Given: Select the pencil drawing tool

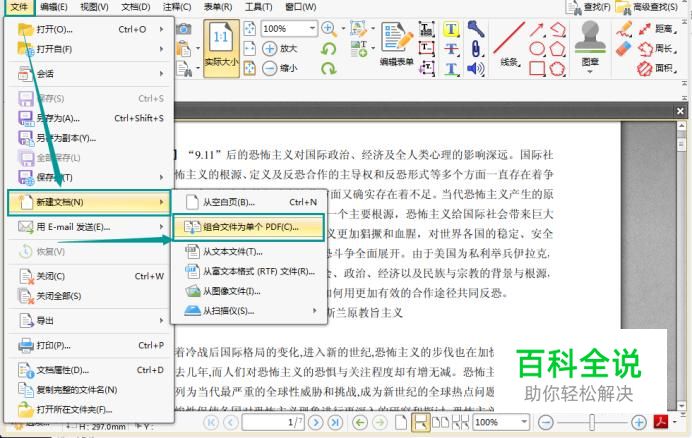Looking at the screenshot, I should pos(624,29).
